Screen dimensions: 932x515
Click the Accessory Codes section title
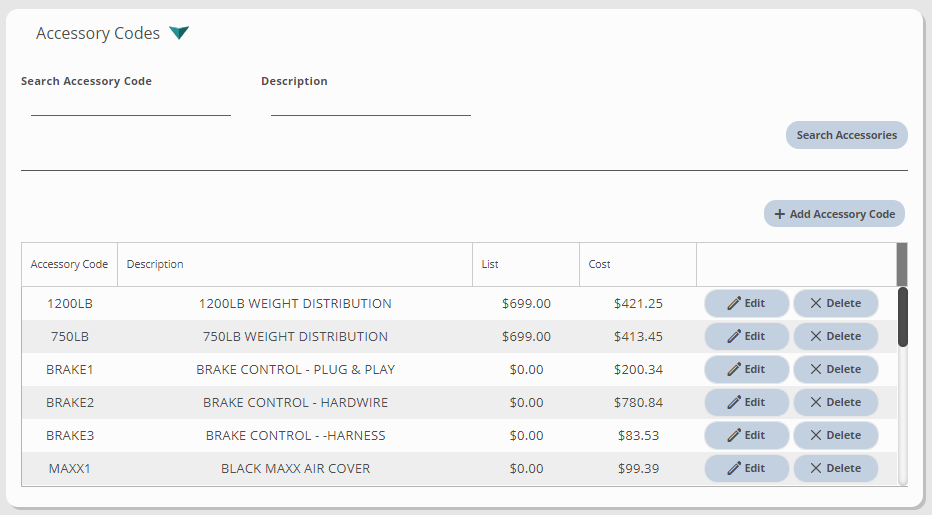click(x=97, y=33)
